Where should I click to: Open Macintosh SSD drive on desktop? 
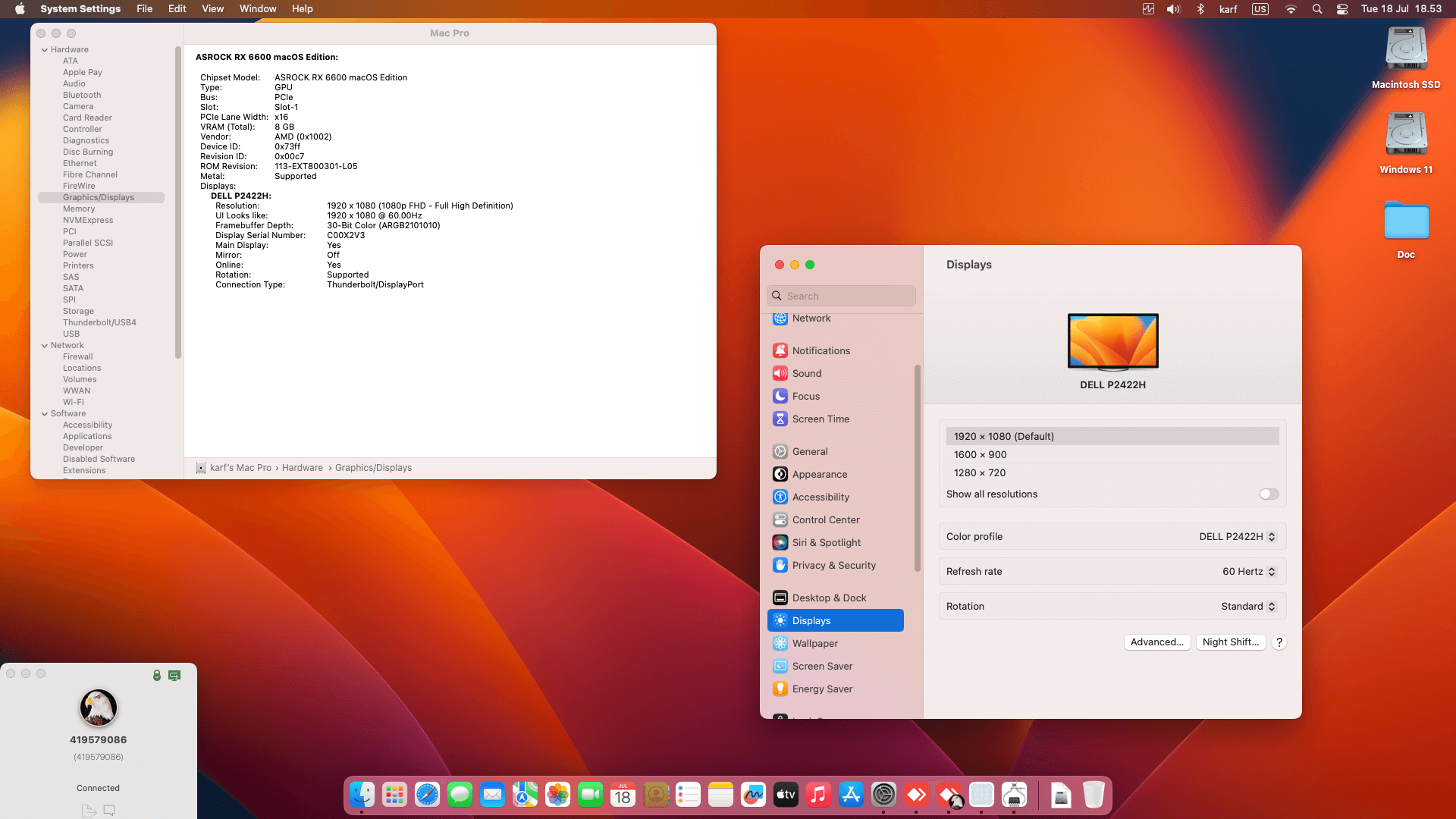(x=1406, y=50)
